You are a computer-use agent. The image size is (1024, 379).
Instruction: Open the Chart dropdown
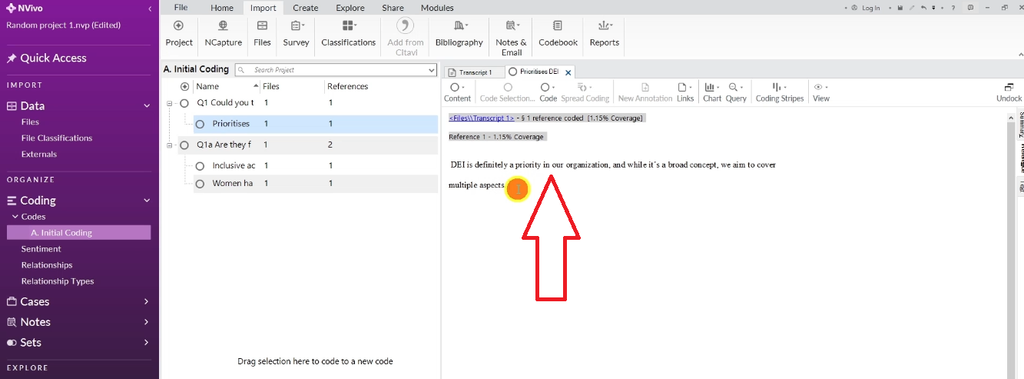pos(712,92)
